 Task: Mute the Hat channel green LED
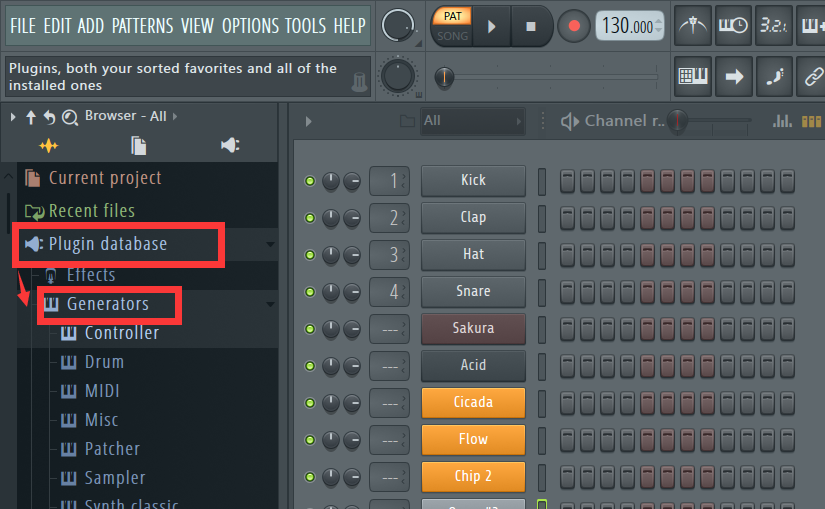(x=310, y=255)
